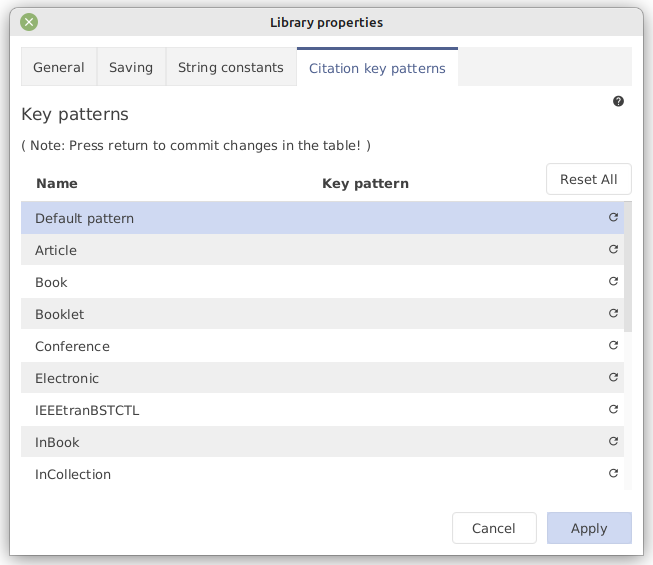Reset the Default pattern row icon
Viewport: 653px width, 565px height.
point(614,217)
